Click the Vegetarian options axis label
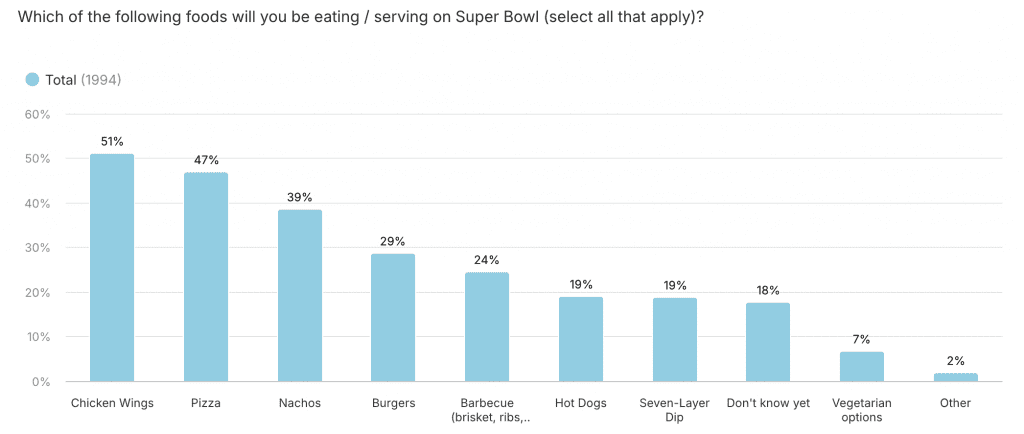1024x434 pixels. click(862, 410)
